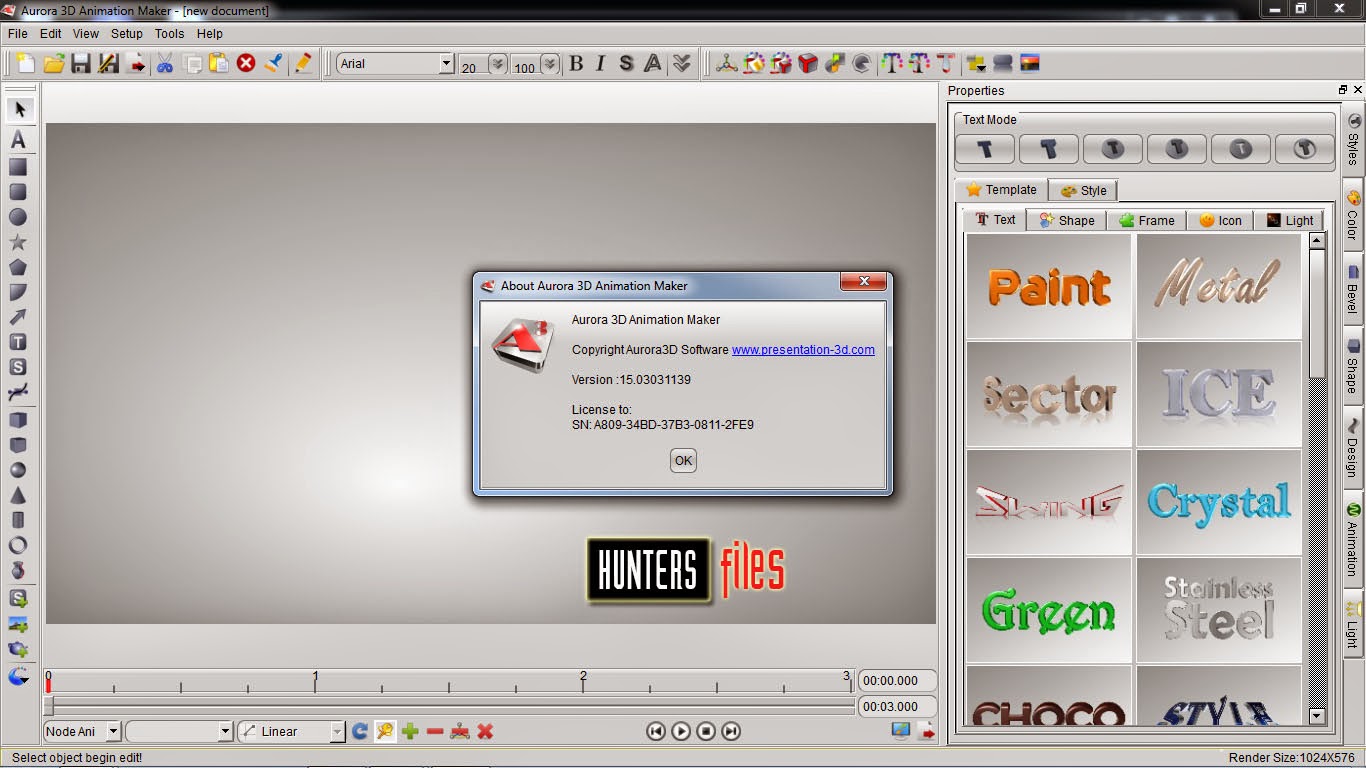Open a file with the folder icon

tap(54, 64)
